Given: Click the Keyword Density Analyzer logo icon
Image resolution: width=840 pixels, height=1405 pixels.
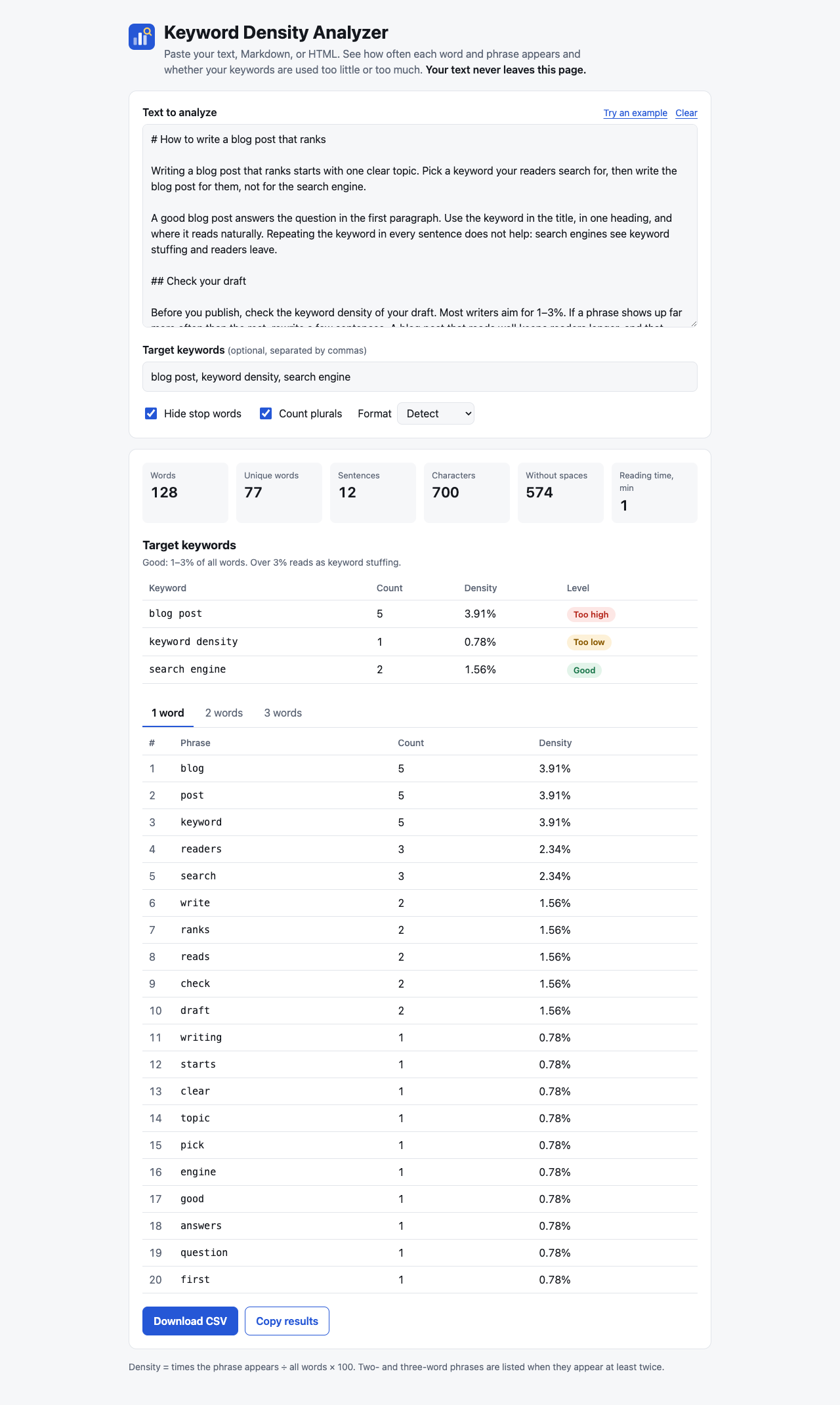Looking at the screenshot, I should [x=142, y=37].
